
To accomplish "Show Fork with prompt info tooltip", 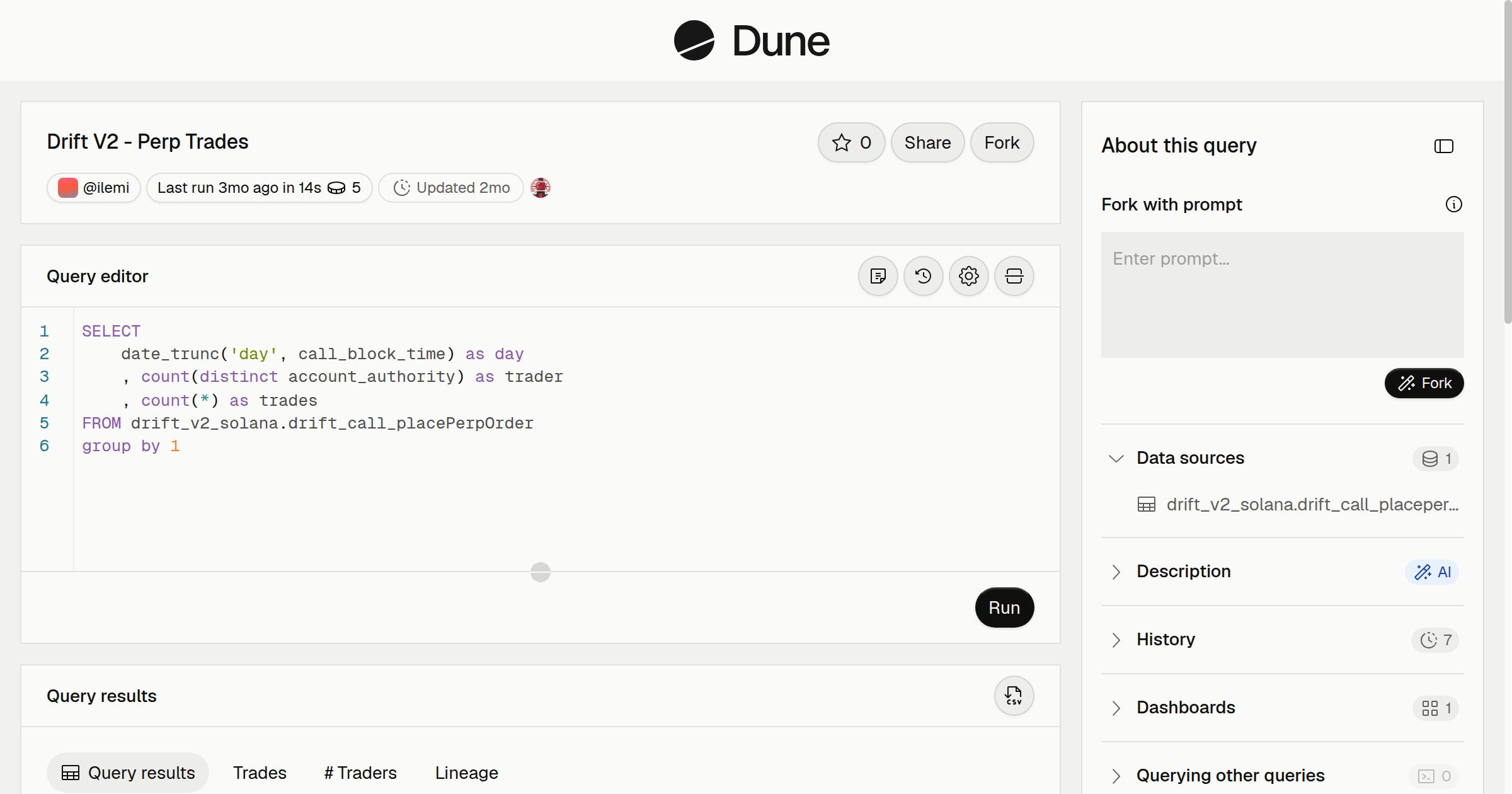I will tap(1453, 204).
